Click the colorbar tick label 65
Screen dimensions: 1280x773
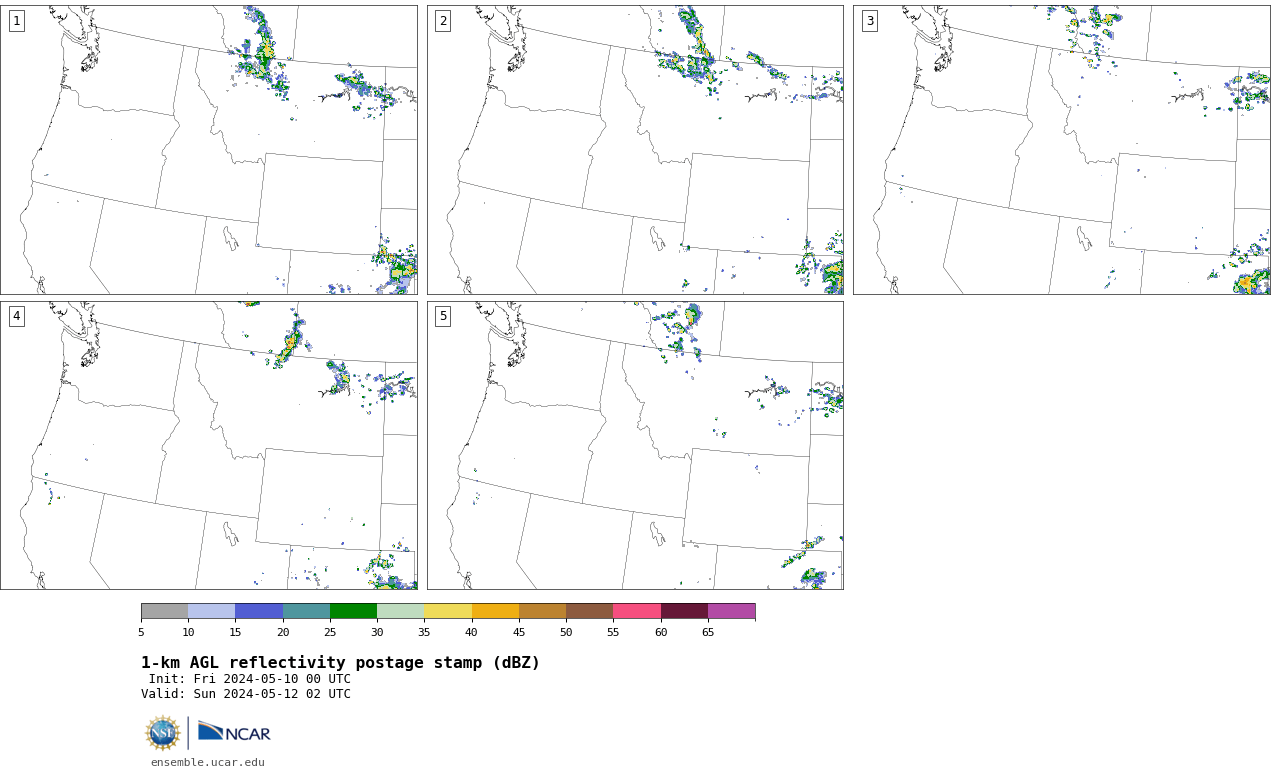(708, 632)
